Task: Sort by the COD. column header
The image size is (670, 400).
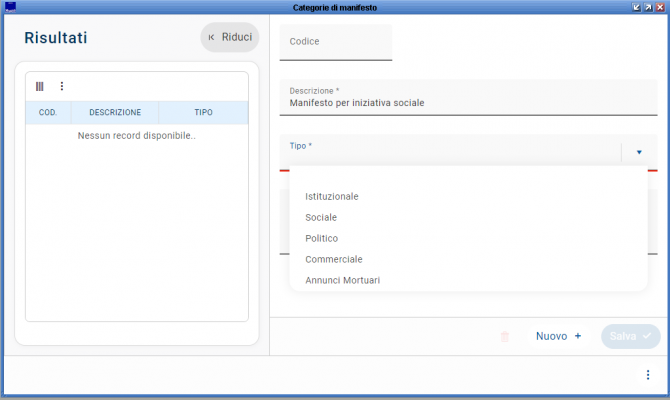Action: click(x=48, y=112)
